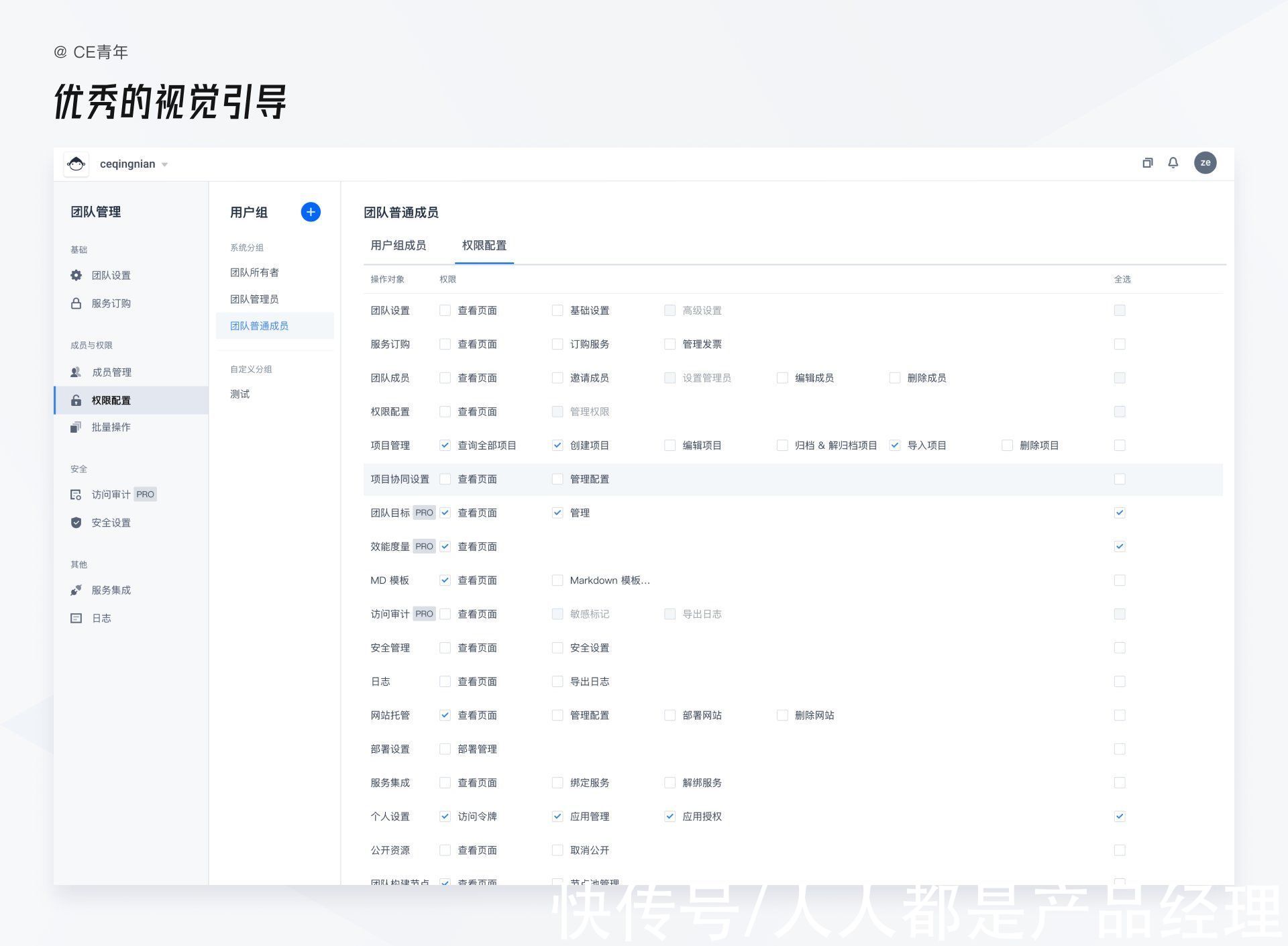This screenshot has width=1288, height=946.
Task: Toggle select-all for 项目管理 row
Action: coord(1120,445)
